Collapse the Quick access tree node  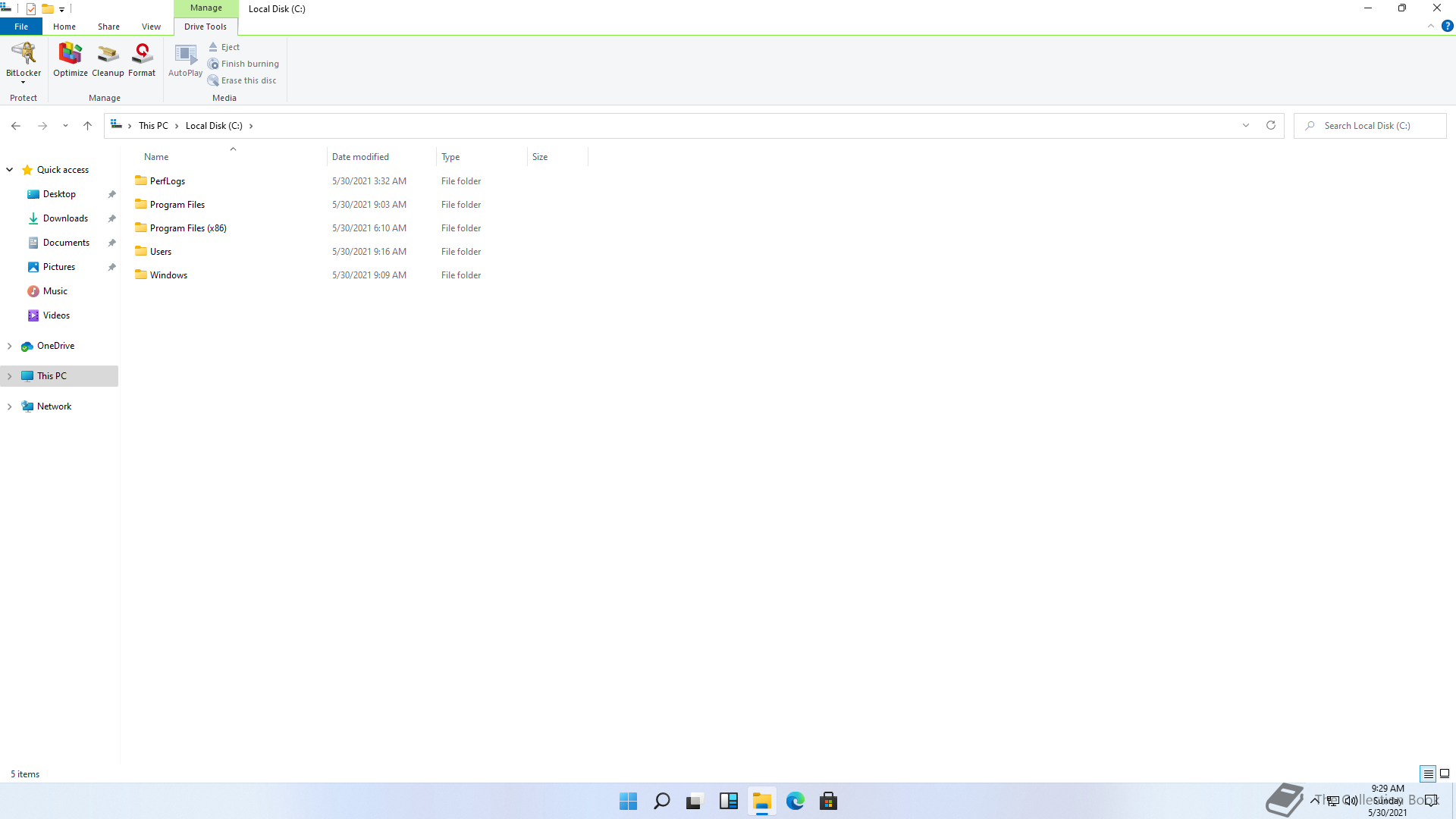pyautogui.click(x=9, y=170)
